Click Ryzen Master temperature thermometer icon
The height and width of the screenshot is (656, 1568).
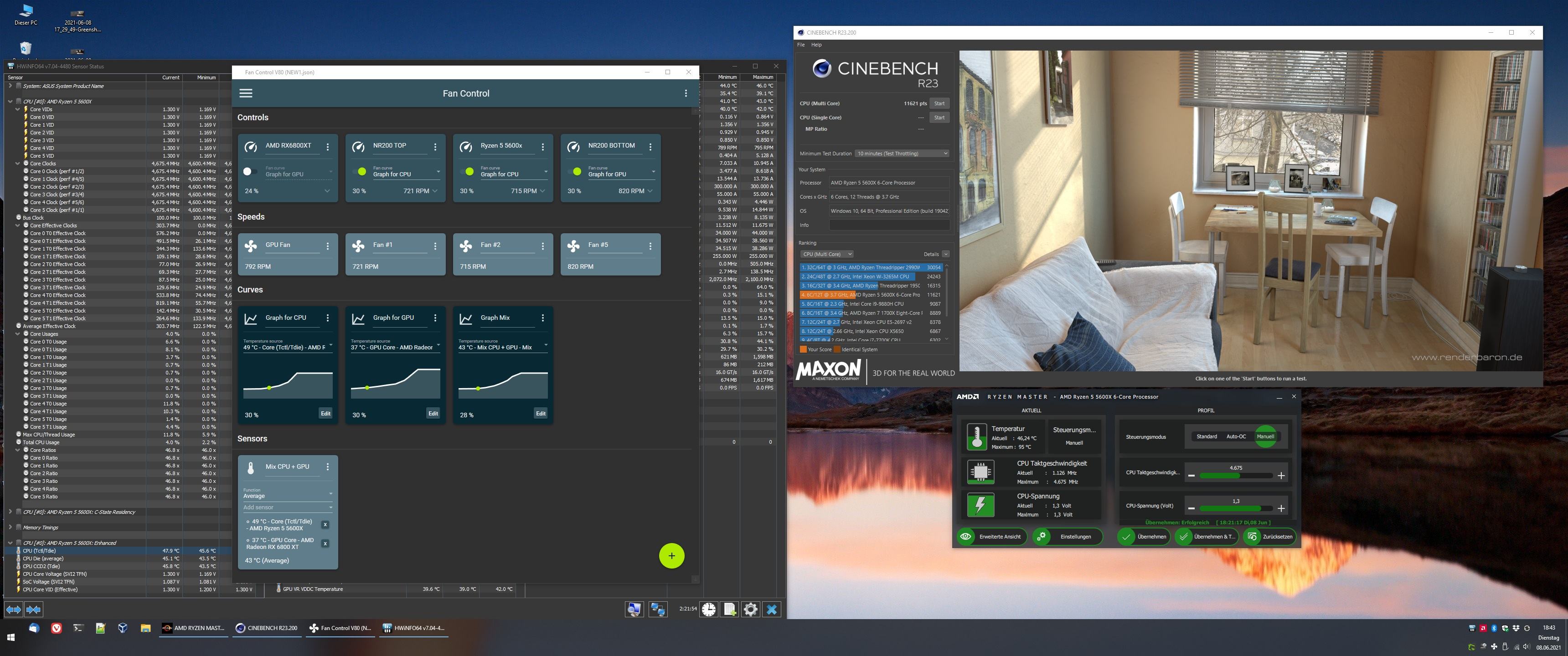pos(976,437)
